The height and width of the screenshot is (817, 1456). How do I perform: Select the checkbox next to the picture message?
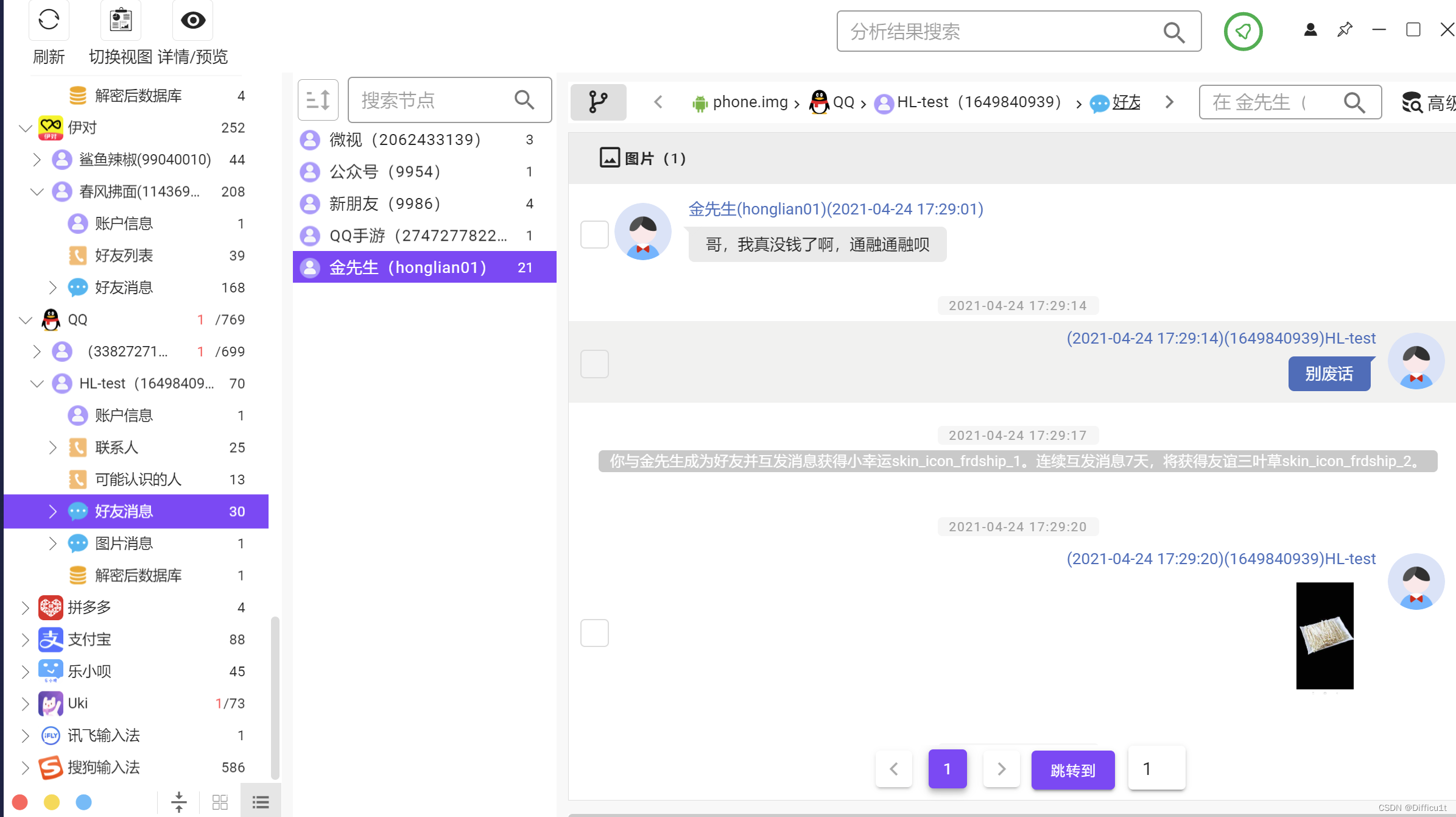click(x=594, y=633)
